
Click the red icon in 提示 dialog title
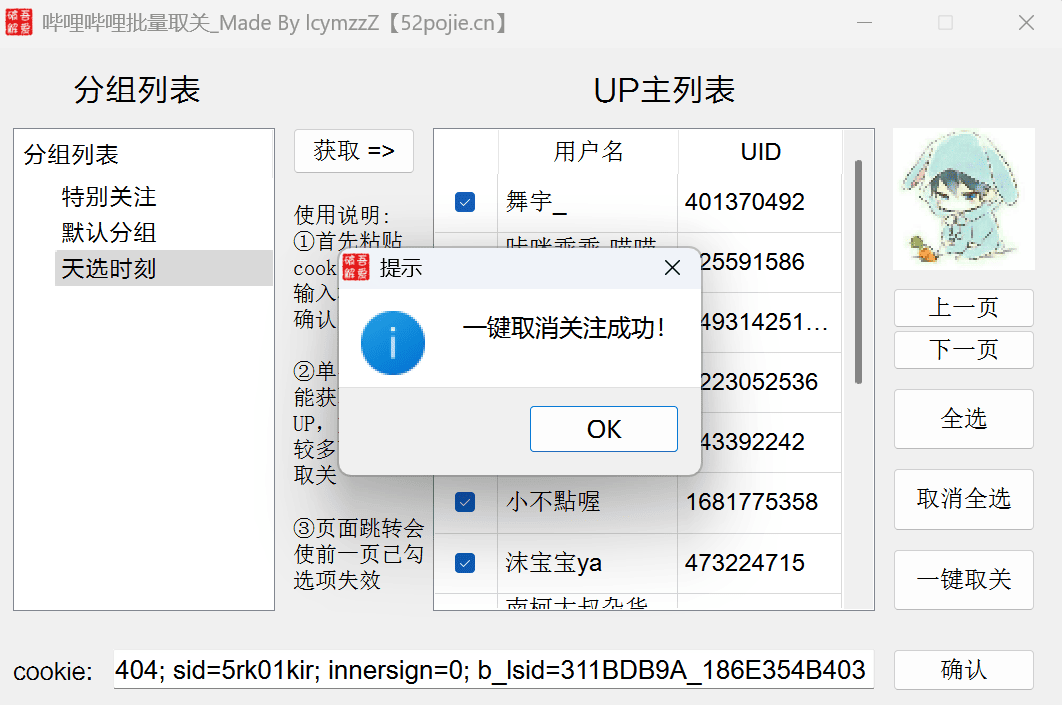pos(356,268)
